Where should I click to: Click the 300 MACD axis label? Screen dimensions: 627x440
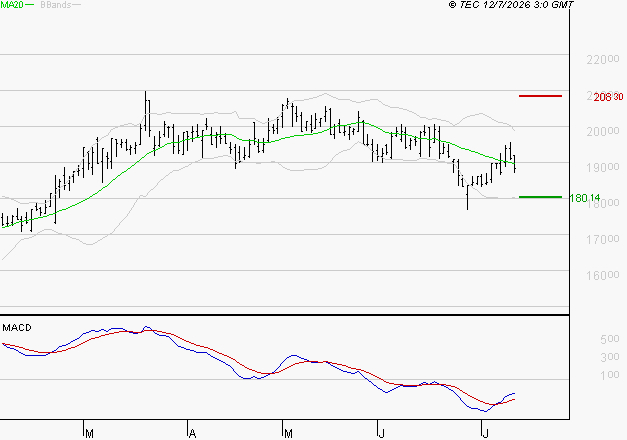click(610, 357)
